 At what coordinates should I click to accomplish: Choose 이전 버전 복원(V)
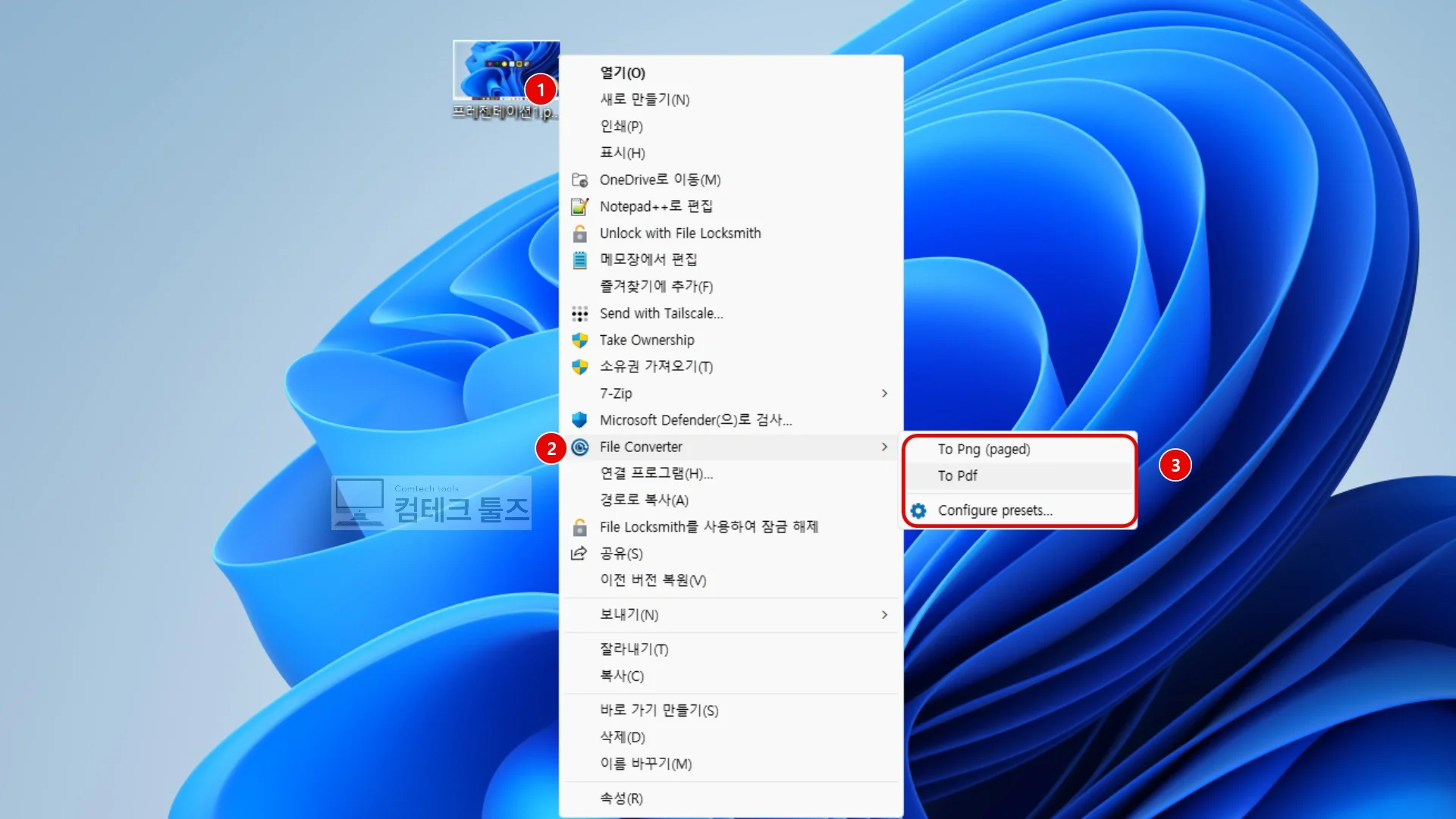pos(731,580)
